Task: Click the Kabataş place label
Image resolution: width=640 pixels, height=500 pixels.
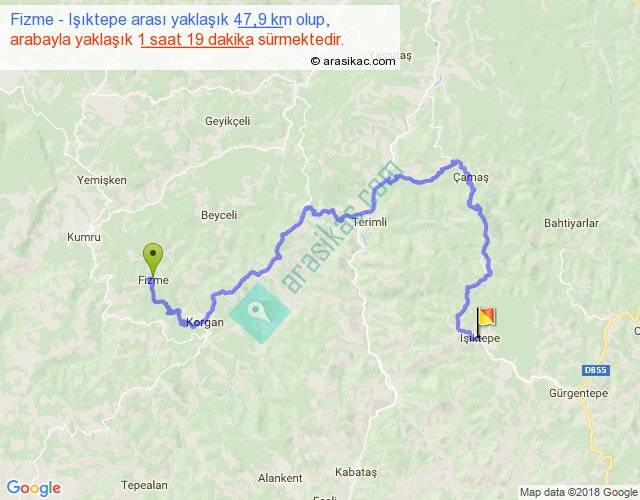Action: tap(356, 472)
